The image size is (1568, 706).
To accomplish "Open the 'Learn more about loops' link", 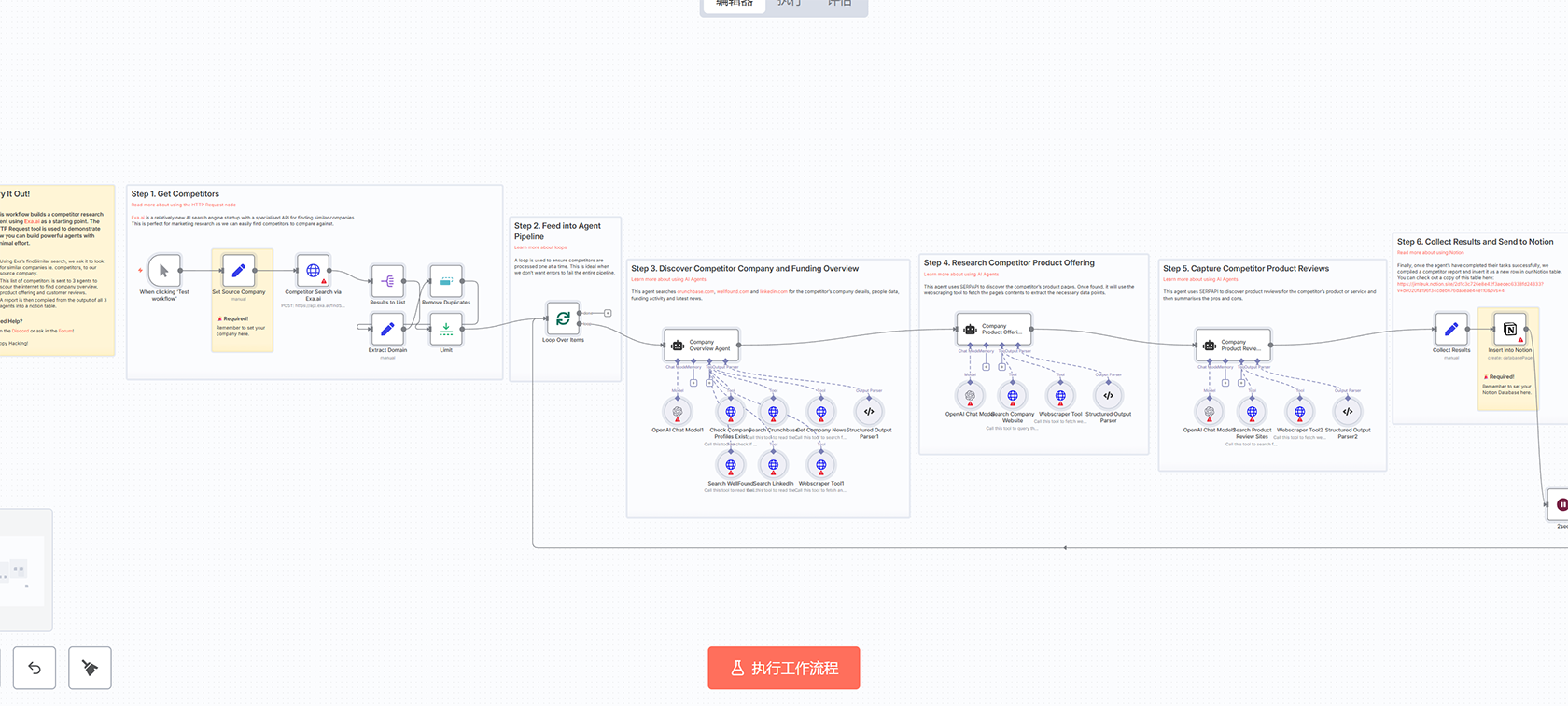I will [540, 247].
